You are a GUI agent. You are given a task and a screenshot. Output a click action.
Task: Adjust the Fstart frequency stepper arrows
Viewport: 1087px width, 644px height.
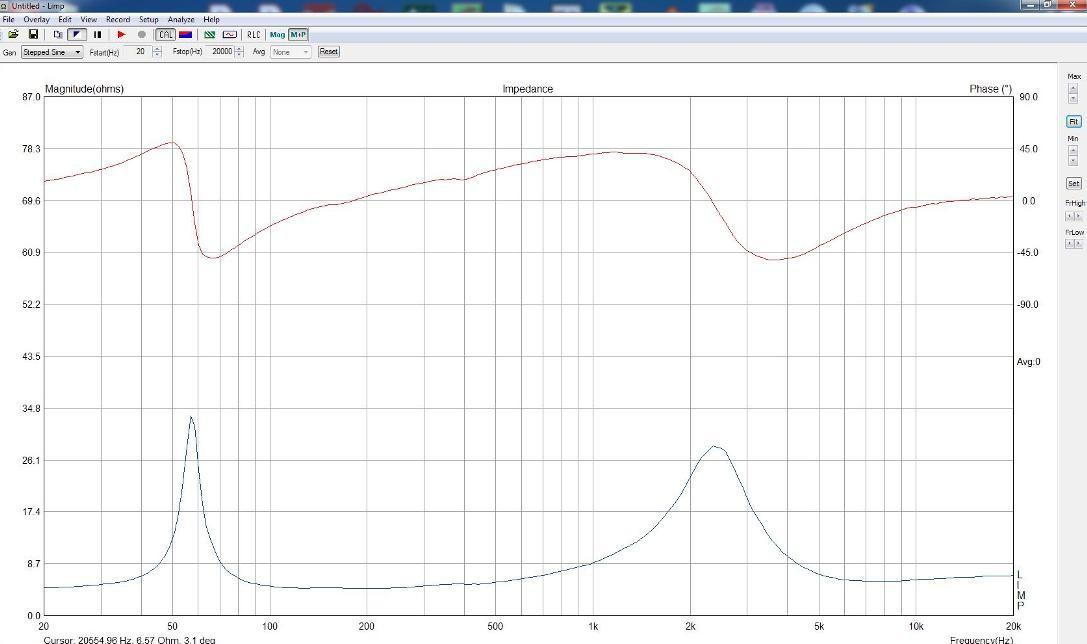(x=157, y=52)
